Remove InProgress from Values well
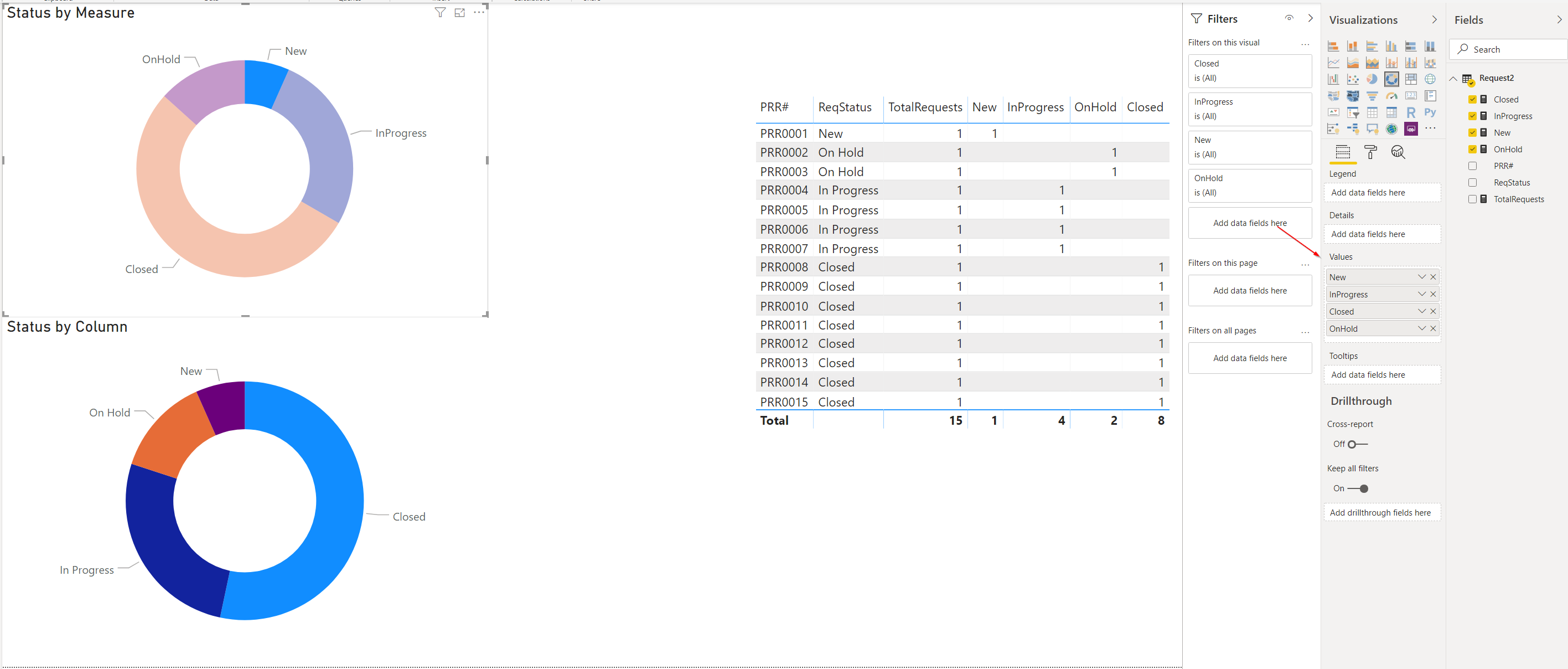1568x669 pixels. click(x=1434, y=294)
